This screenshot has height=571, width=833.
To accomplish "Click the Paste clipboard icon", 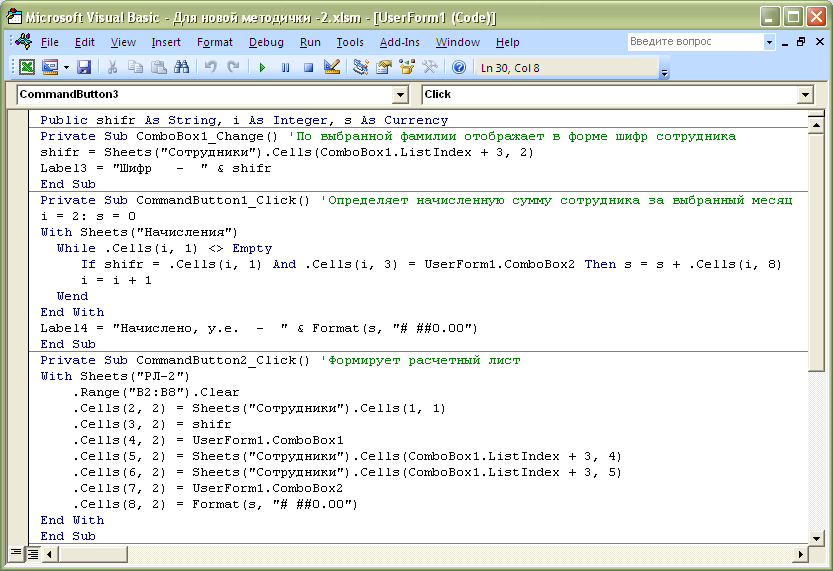I will 158,67.
